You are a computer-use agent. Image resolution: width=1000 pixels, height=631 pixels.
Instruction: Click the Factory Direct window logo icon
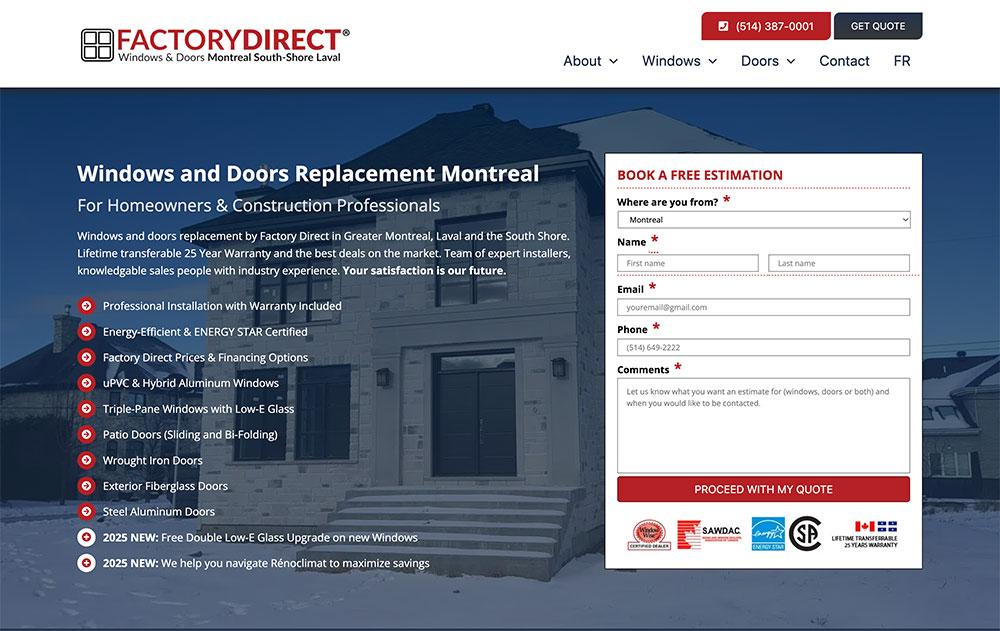tap(98, 45)
